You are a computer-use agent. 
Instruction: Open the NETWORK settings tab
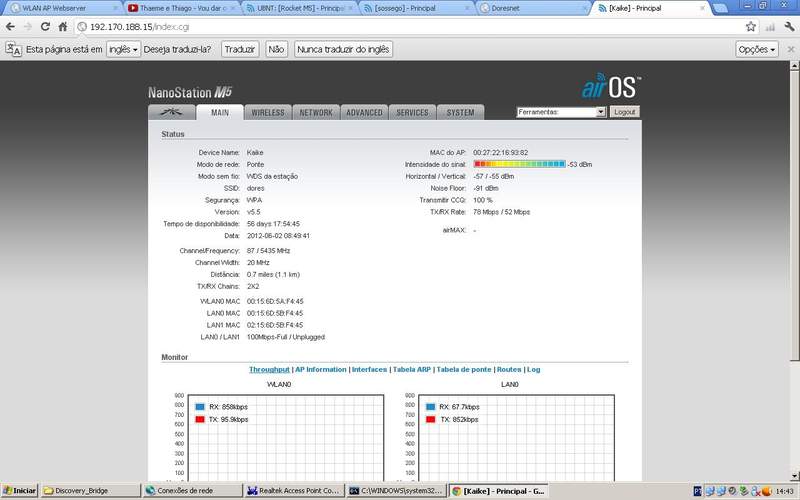pyautogui.click(x=316, y=112)
